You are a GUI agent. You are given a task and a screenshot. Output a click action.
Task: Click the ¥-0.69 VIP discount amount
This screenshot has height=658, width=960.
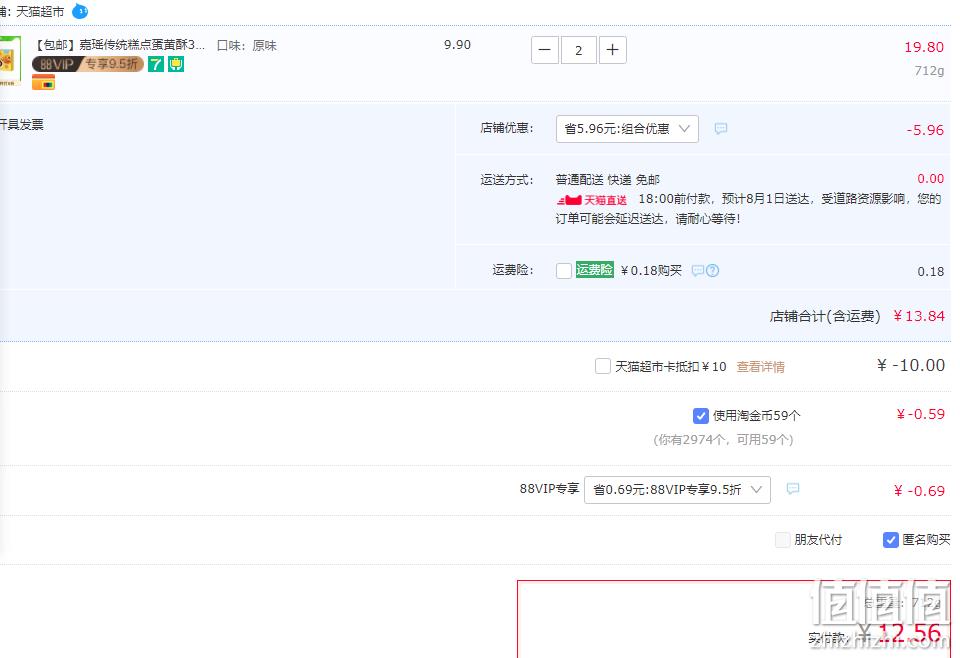click(x=919, y=491)
